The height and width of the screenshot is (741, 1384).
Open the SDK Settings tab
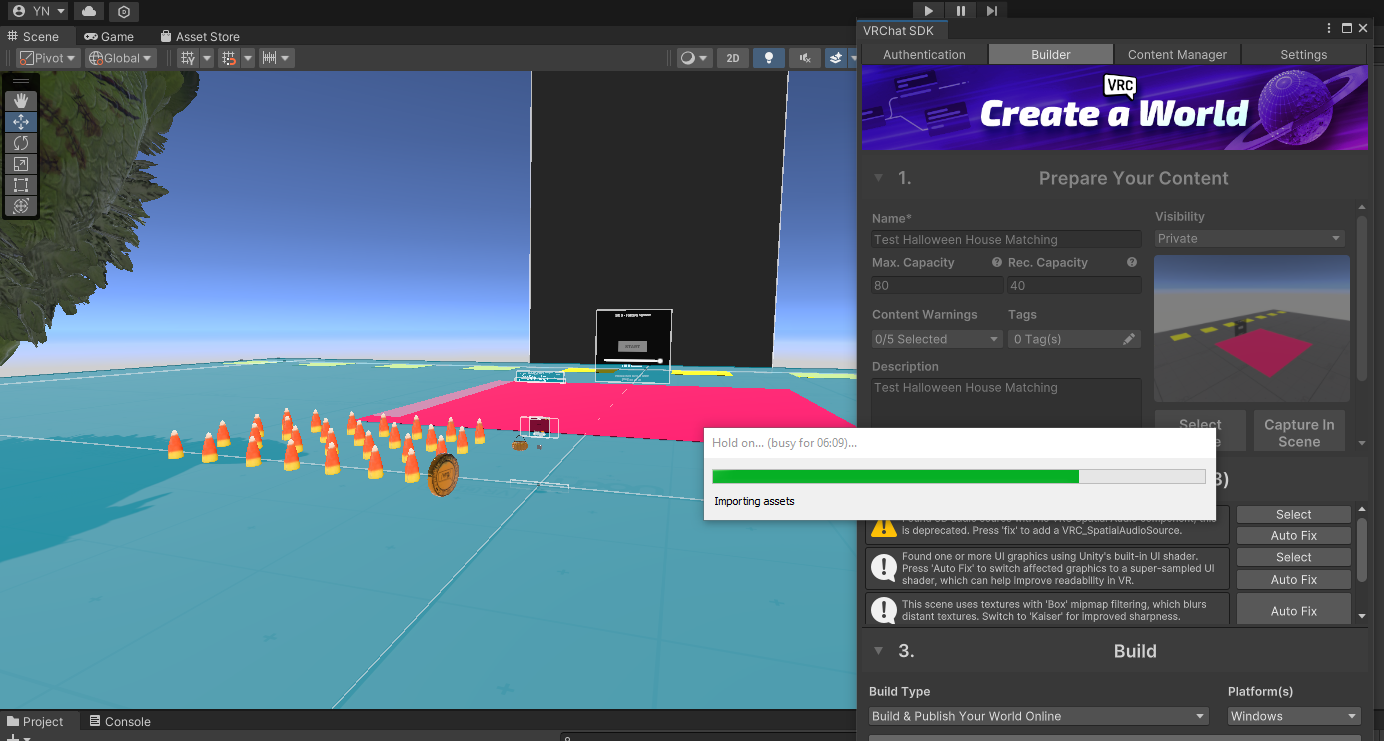pos(1304,54)
